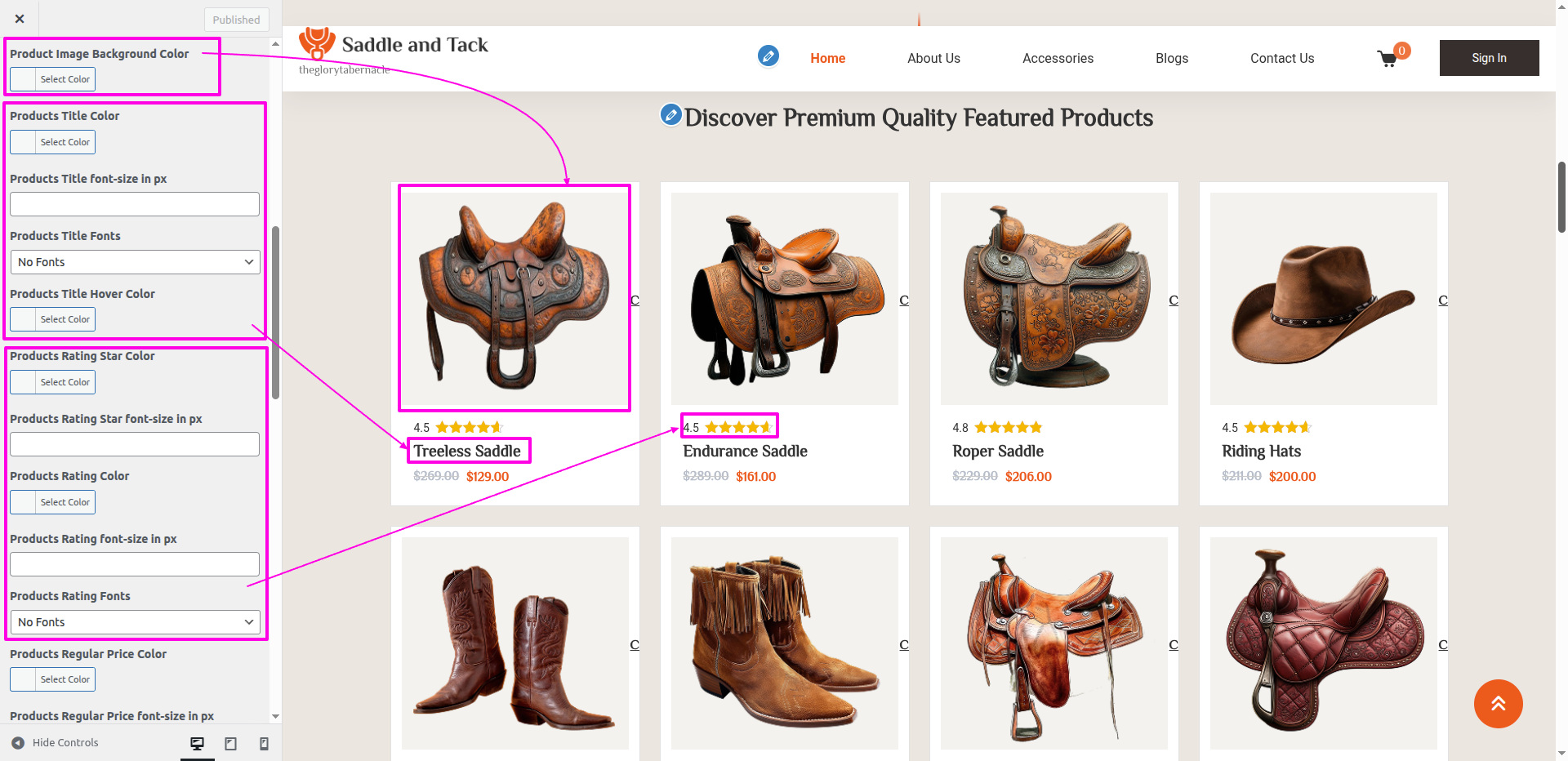
Task: Switch to mobile preview mode
Action: 264,743
